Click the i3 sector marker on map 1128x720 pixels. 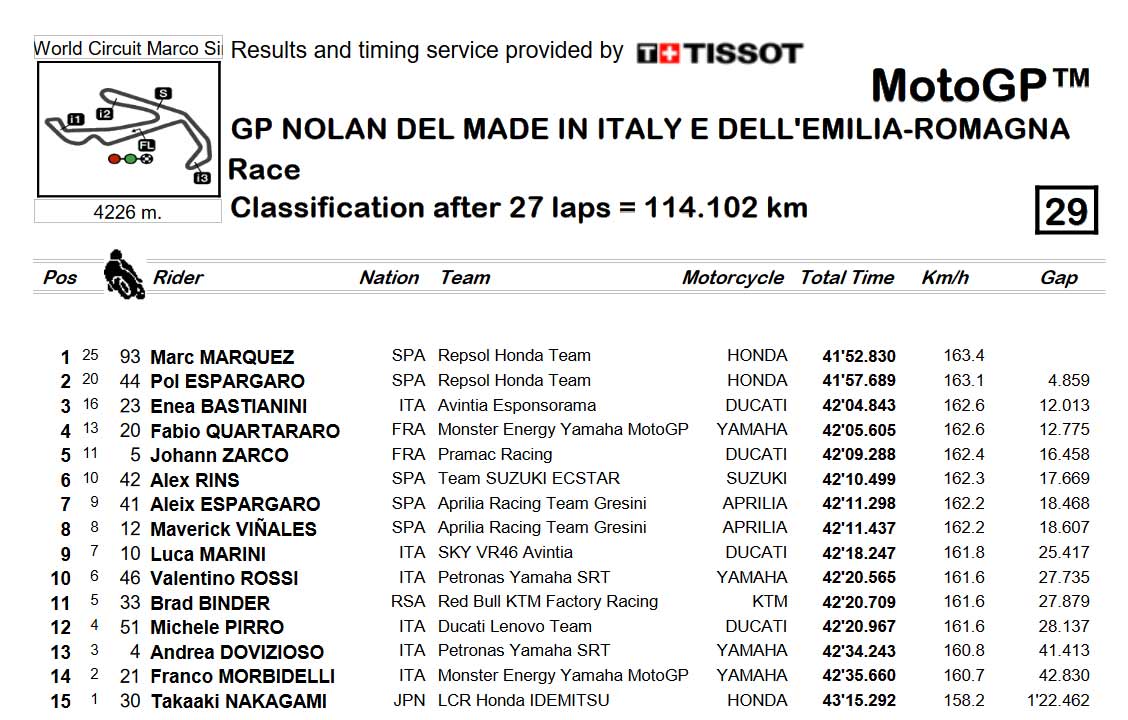click(202, 178)
